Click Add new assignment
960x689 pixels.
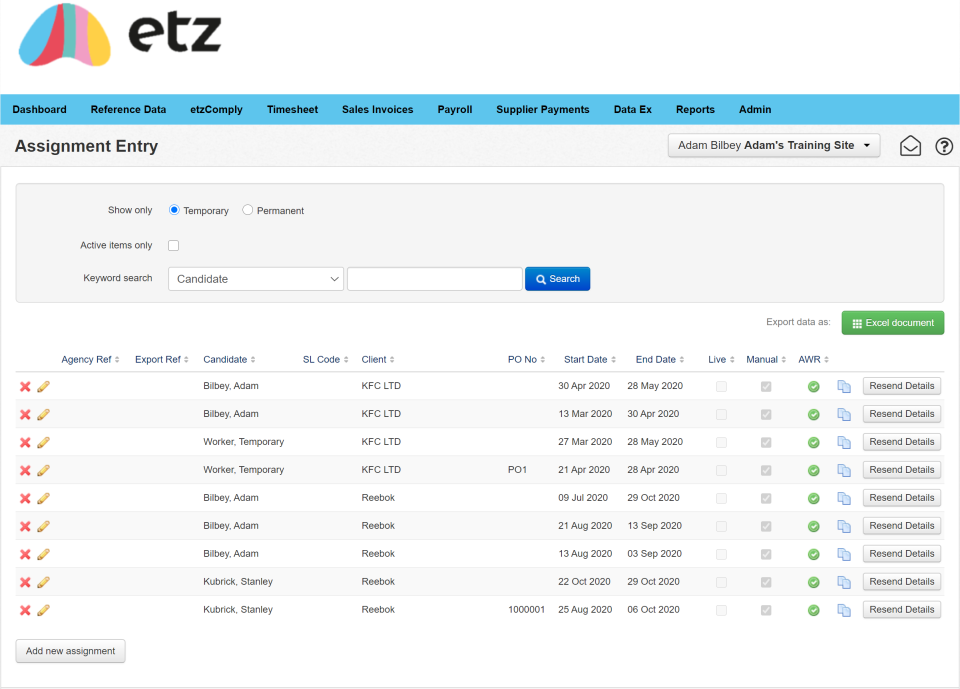click(x=70, y=651)
